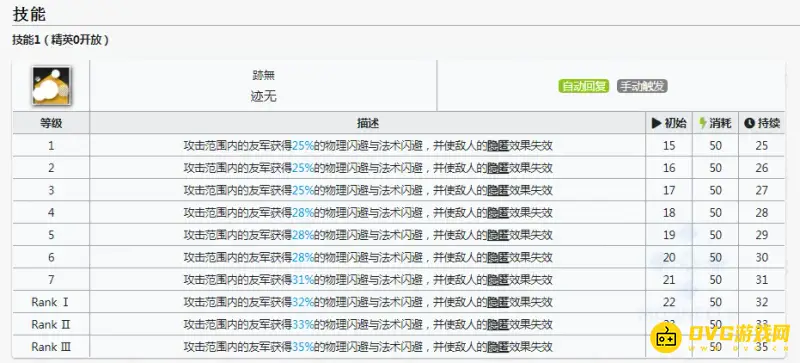This screenshot has width=800, height=363.
Task: Select level 6 in the 等级 column
Action: tap(51, 258)
